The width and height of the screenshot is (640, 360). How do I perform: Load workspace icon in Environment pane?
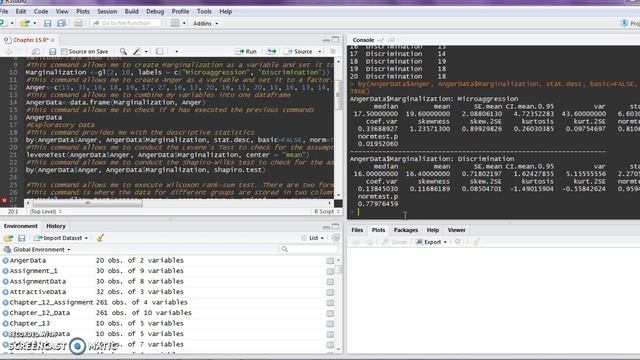tap(8, 238)
